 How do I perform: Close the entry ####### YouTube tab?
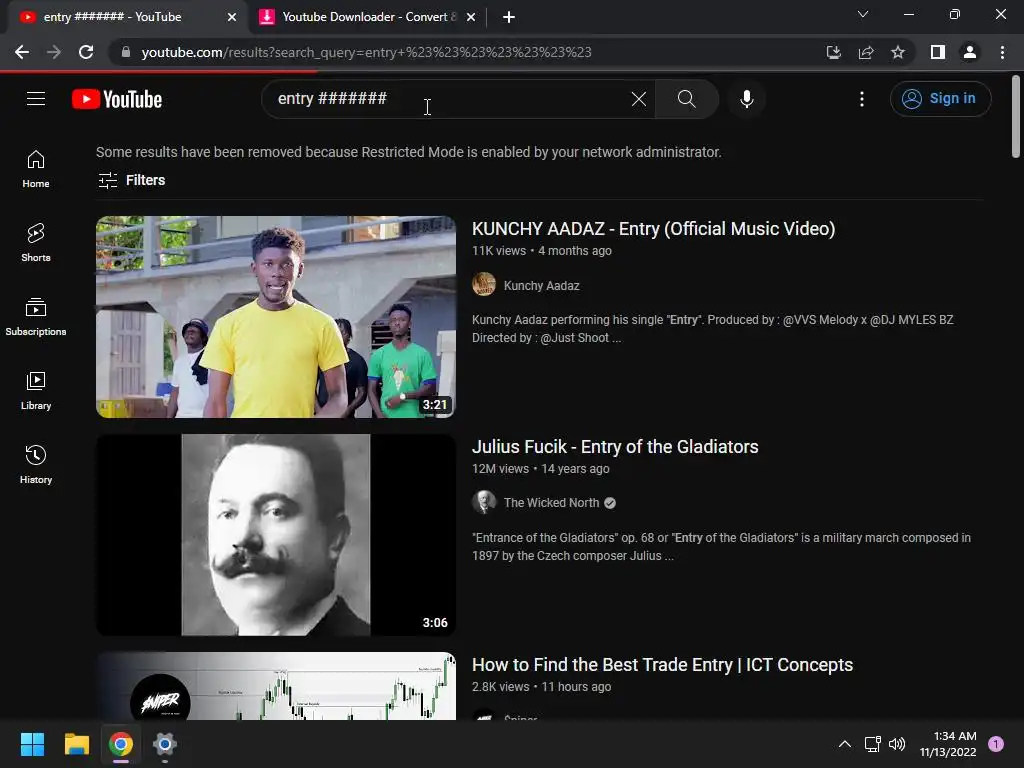(232, 17)
